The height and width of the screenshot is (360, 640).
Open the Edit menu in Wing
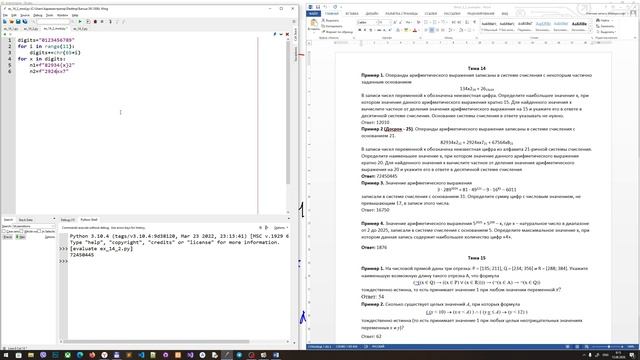13,15
